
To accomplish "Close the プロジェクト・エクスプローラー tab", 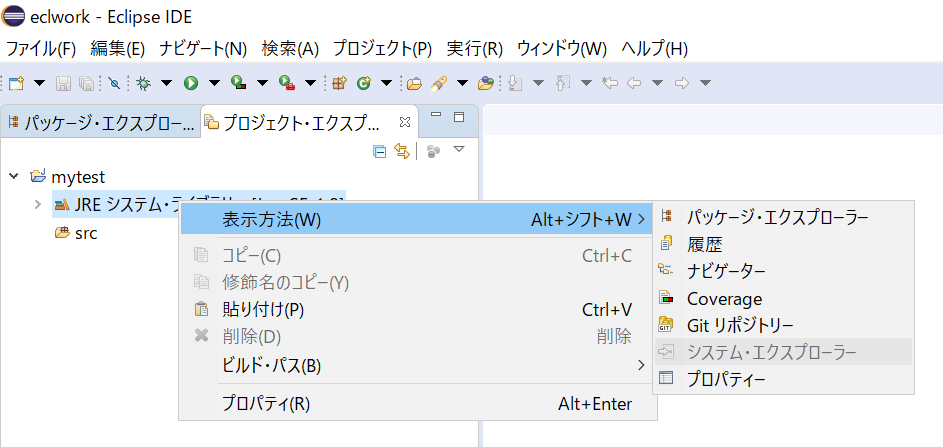I will [405, 122].
